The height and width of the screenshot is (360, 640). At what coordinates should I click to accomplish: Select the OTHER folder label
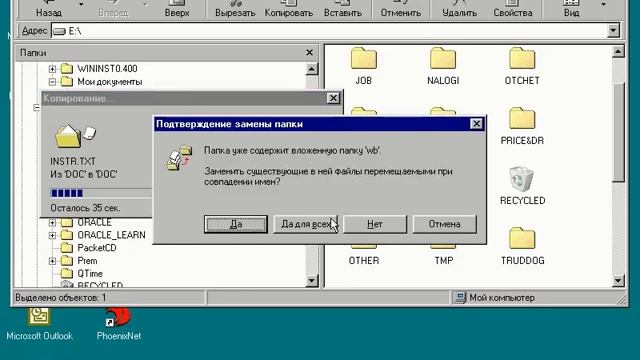[364, 260]
